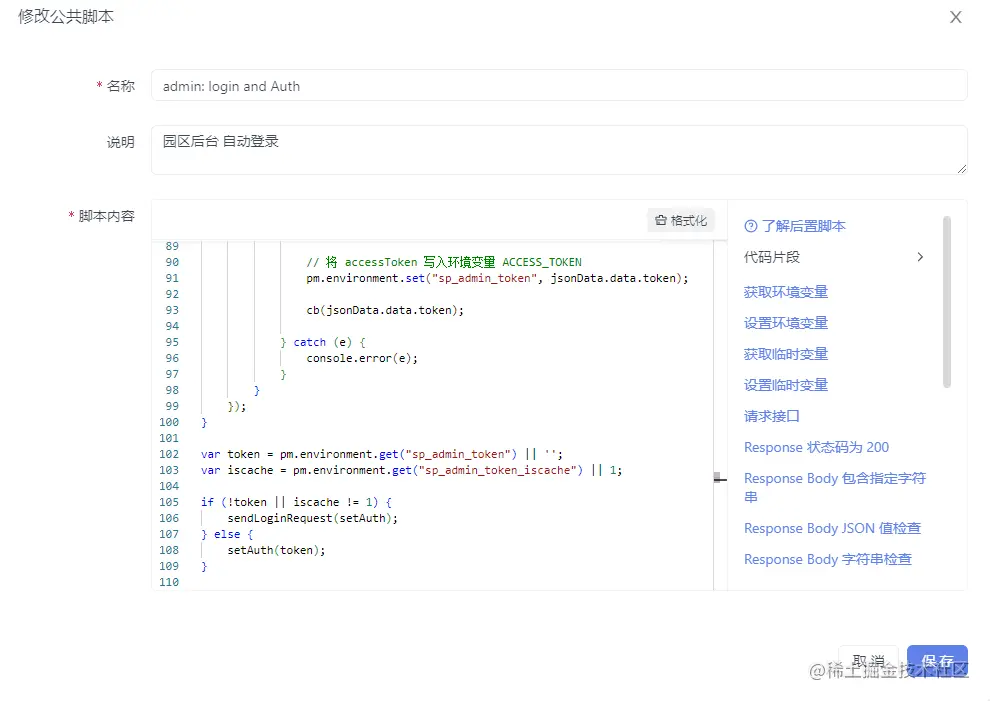
Task: Click the help question-mark icon
Action: pos(751,226)
